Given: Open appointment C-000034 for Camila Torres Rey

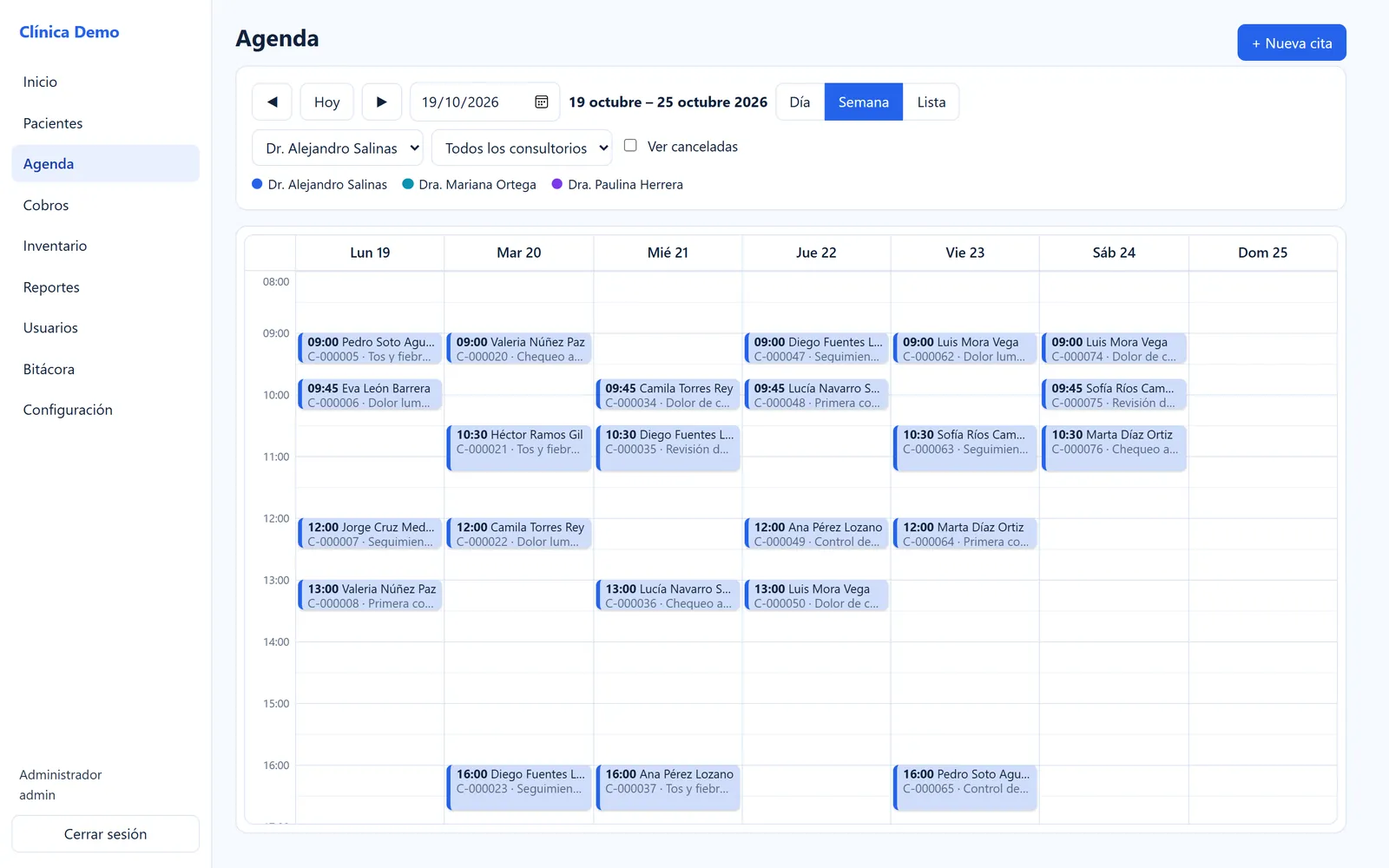Looking at the screenshot, I should [668, 395].
